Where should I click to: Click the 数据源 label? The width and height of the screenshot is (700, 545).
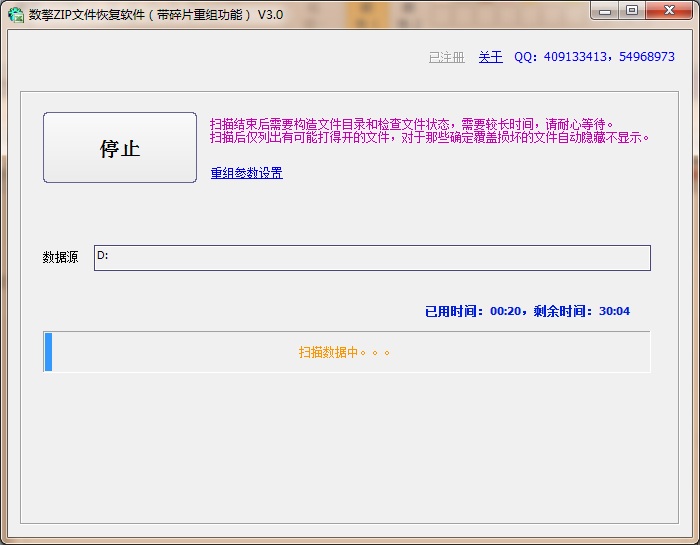(60, 257)
